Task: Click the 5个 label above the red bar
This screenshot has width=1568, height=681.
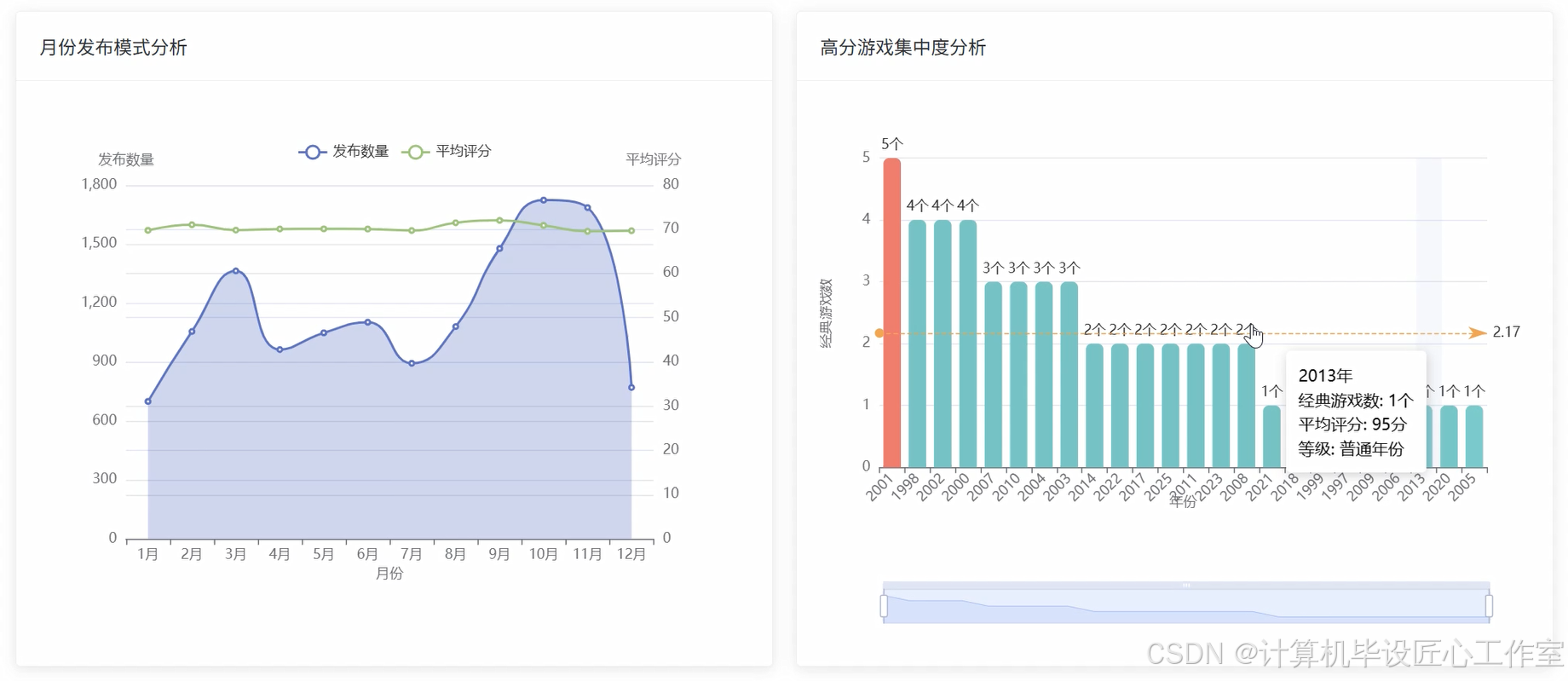Action: coord(892,144)
